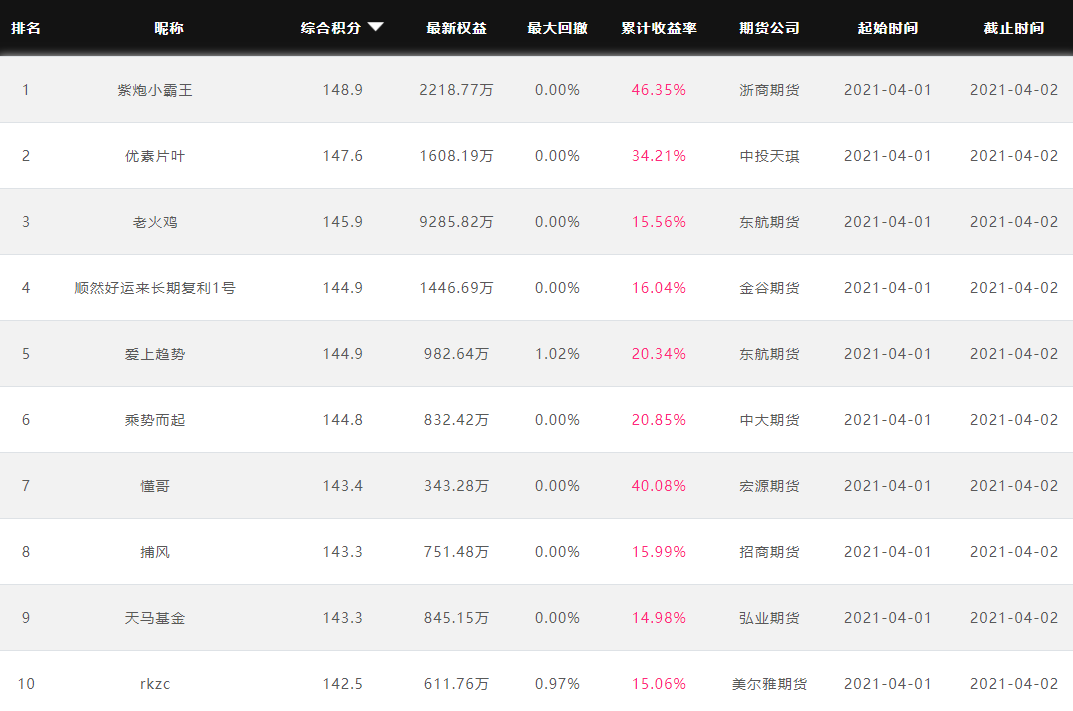The width and height of the screenshot is (1073, 711).
Task: Select return rate 15.56%
Action: click(x=659, y=222)
